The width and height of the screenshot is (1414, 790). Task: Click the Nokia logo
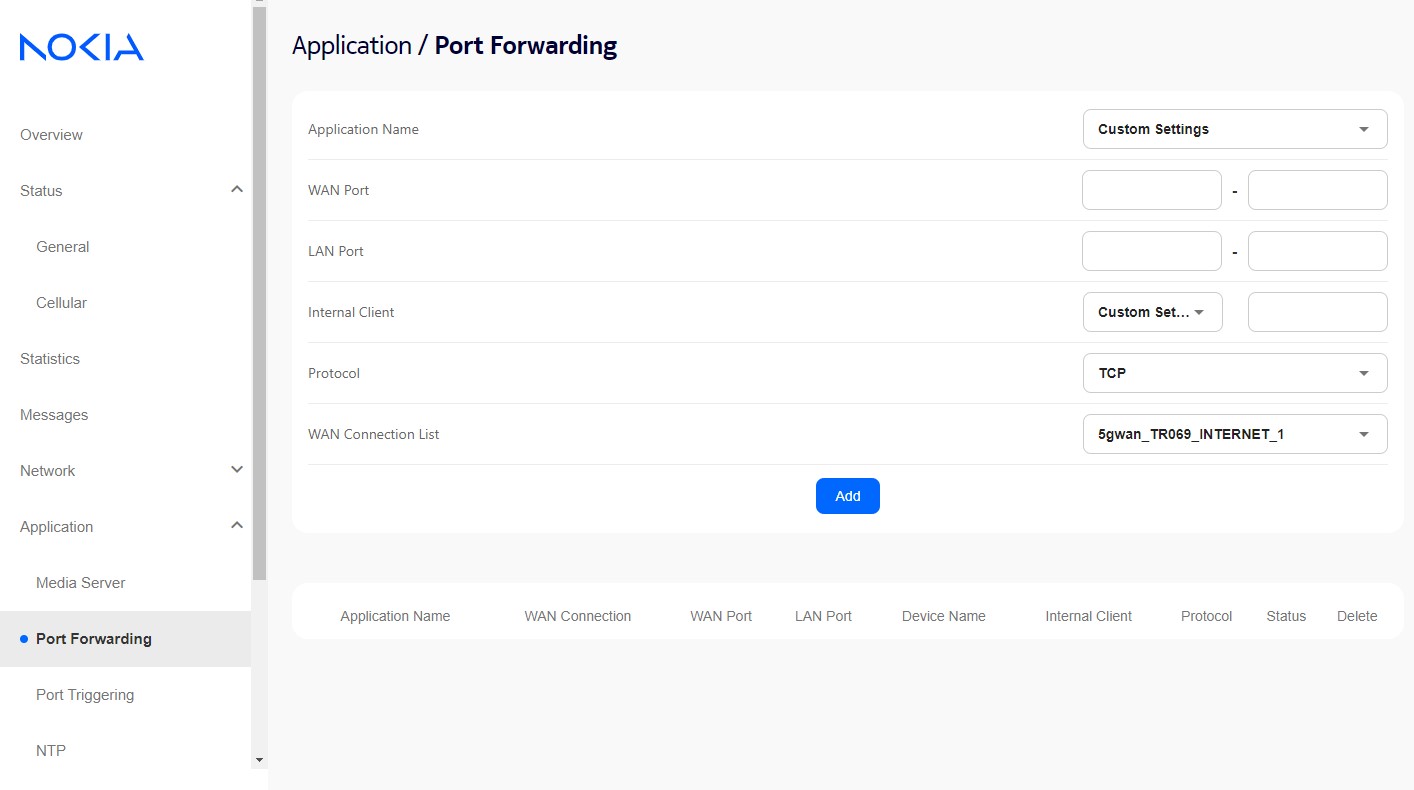(x=82, y=47)
